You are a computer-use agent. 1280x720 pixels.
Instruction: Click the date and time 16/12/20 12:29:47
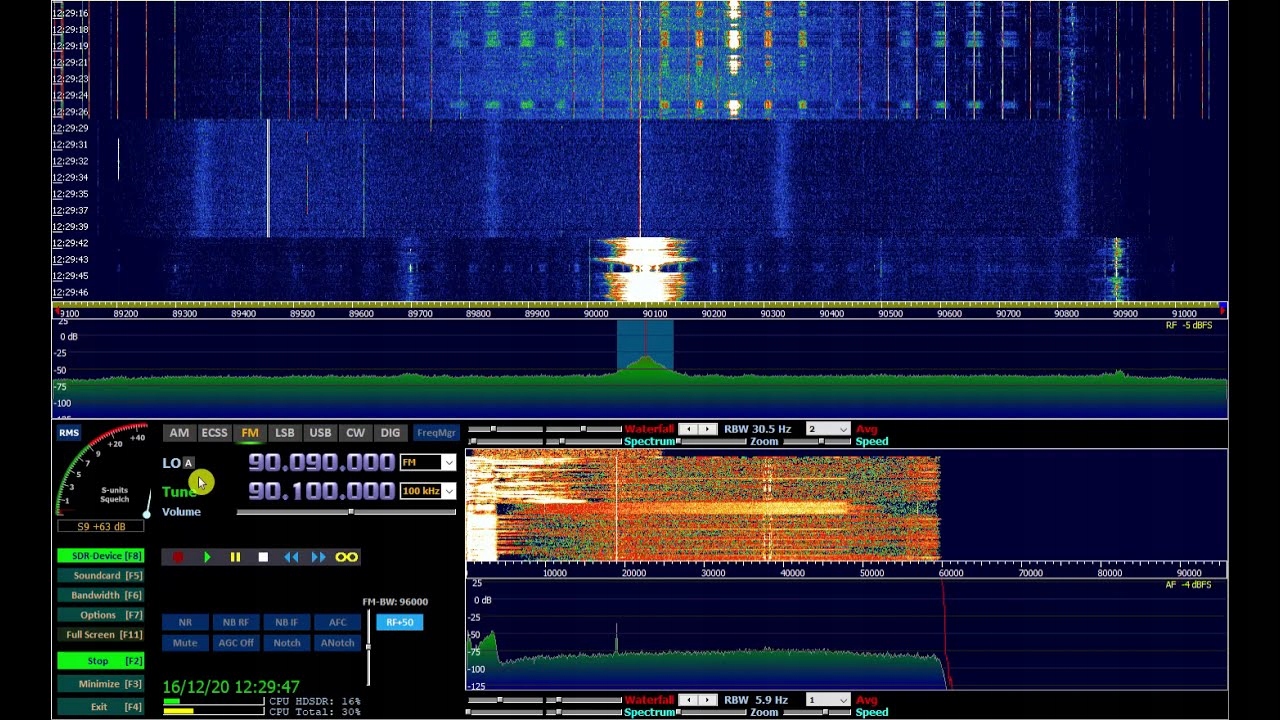click(x=231, y=687)
